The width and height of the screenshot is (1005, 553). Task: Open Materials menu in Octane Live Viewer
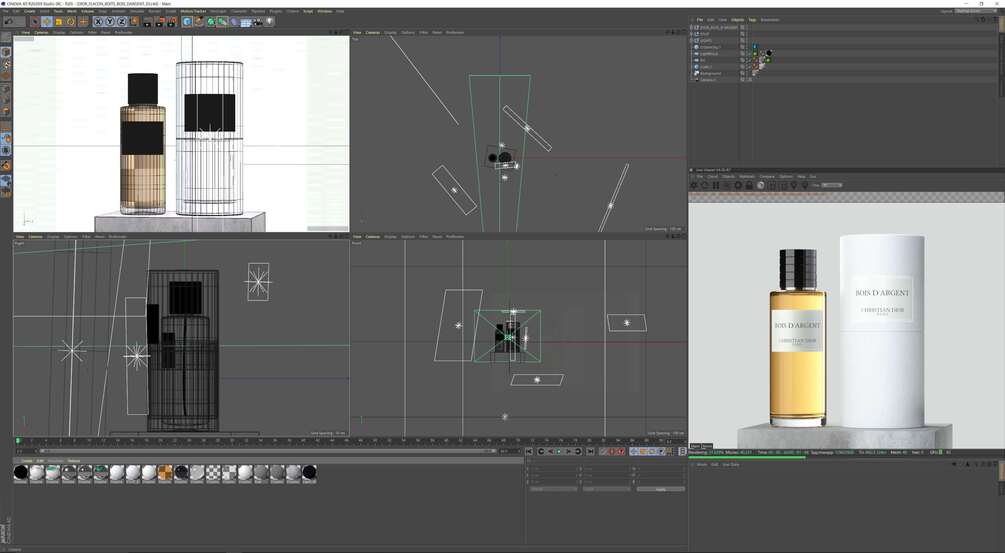747,176
